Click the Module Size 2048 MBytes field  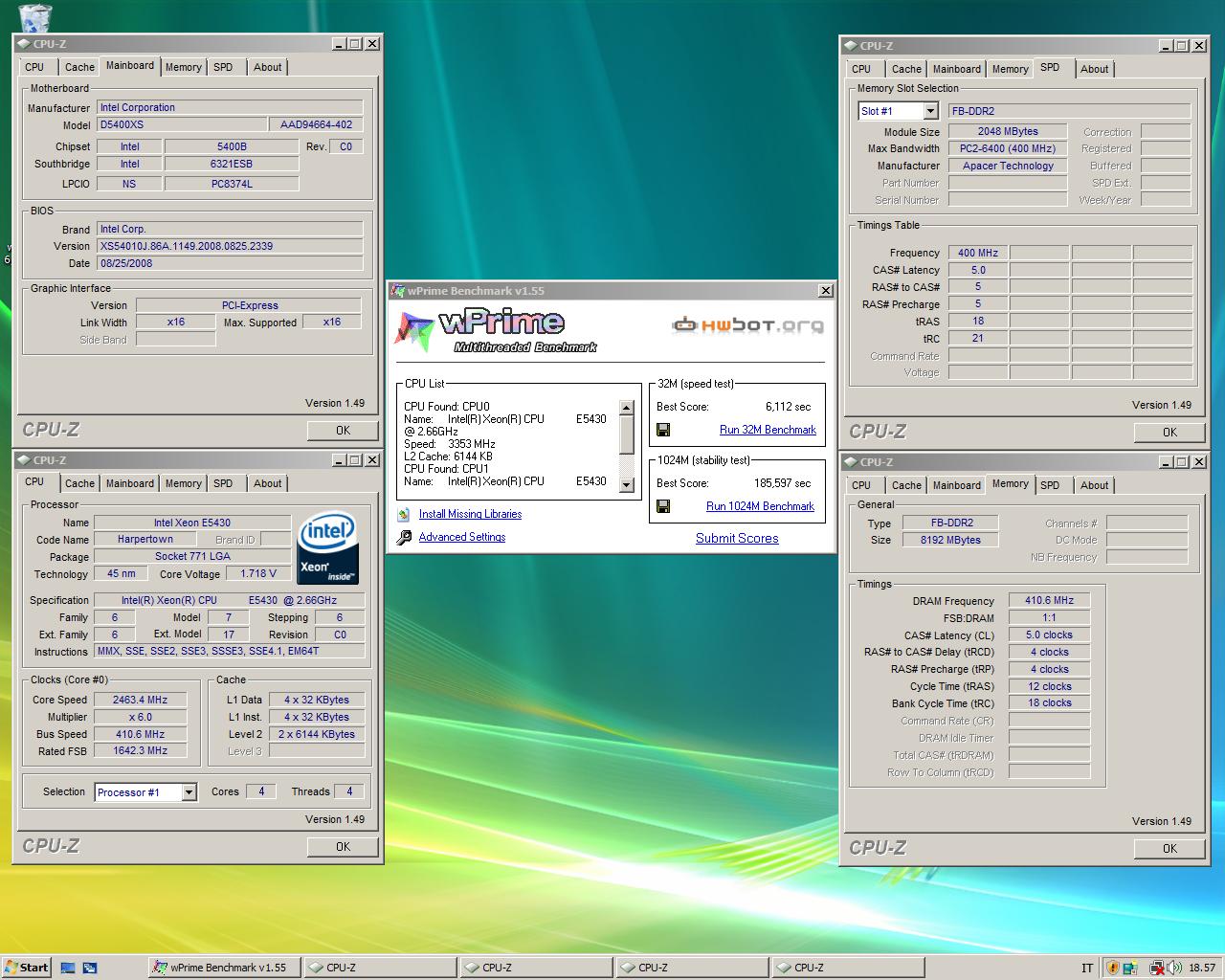(x=1008, y=131)
